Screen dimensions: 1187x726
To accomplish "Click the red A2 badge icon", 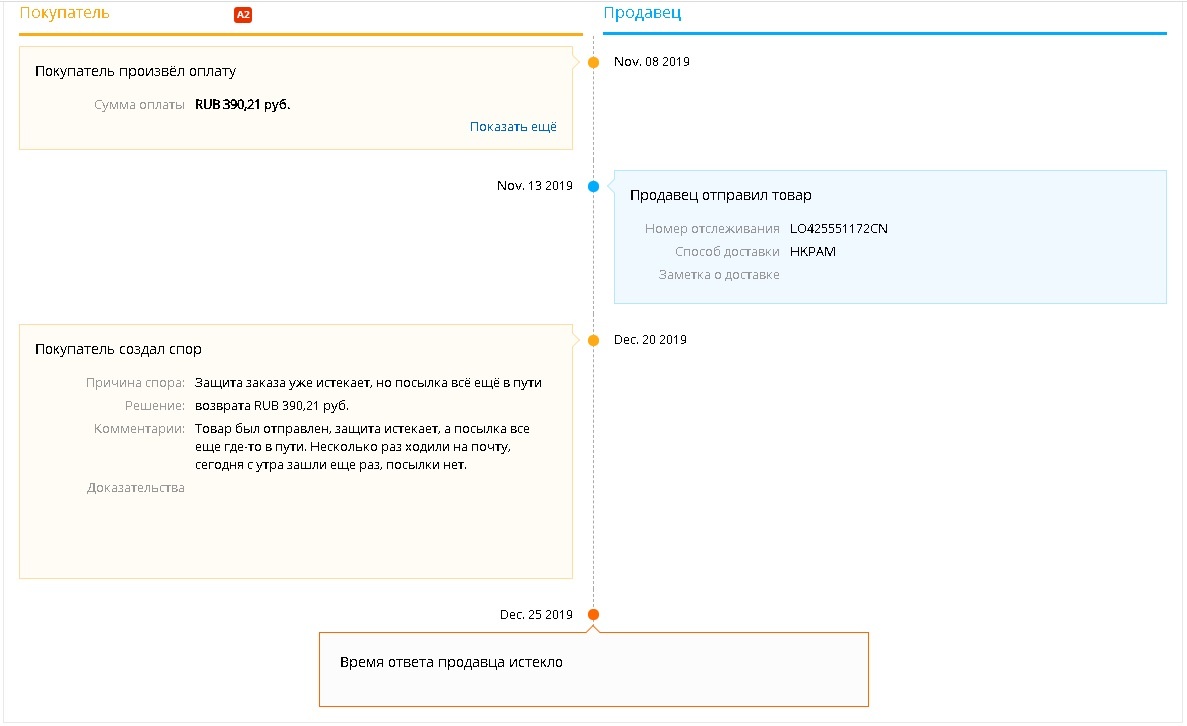I will [242, 14].
